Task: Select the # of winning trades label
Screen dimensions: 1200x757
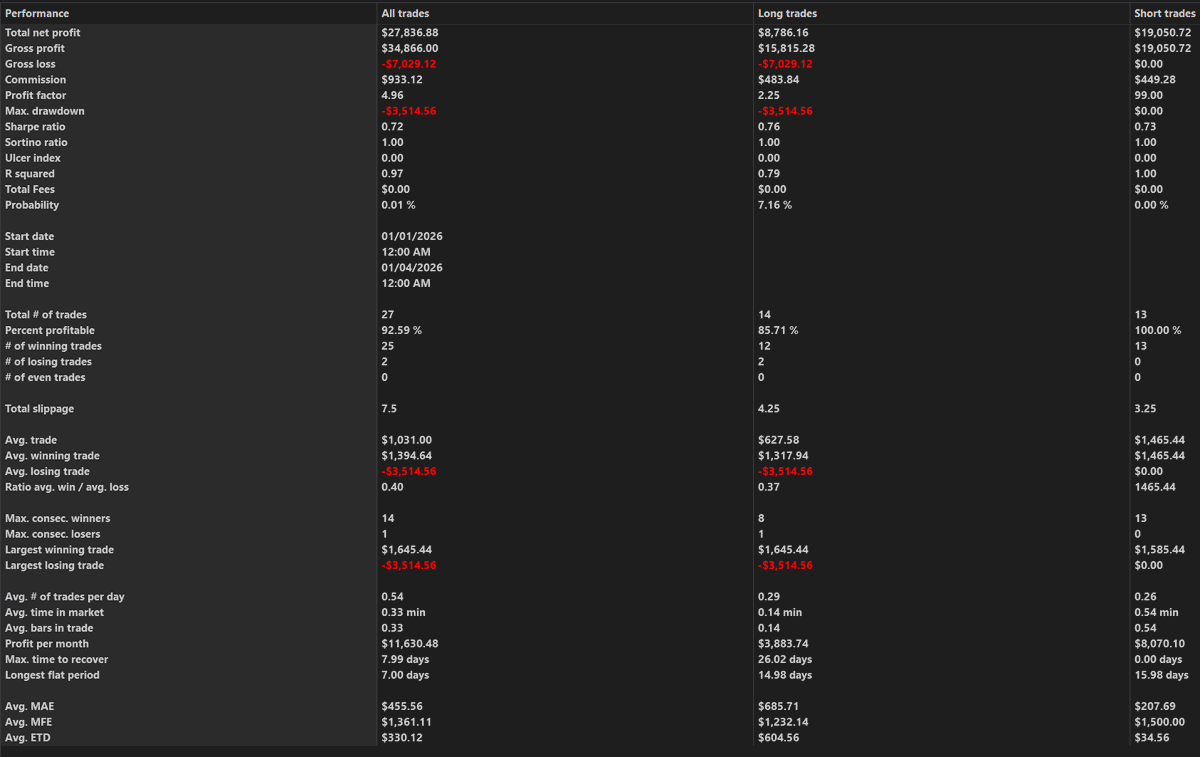Action: point(53,346)
